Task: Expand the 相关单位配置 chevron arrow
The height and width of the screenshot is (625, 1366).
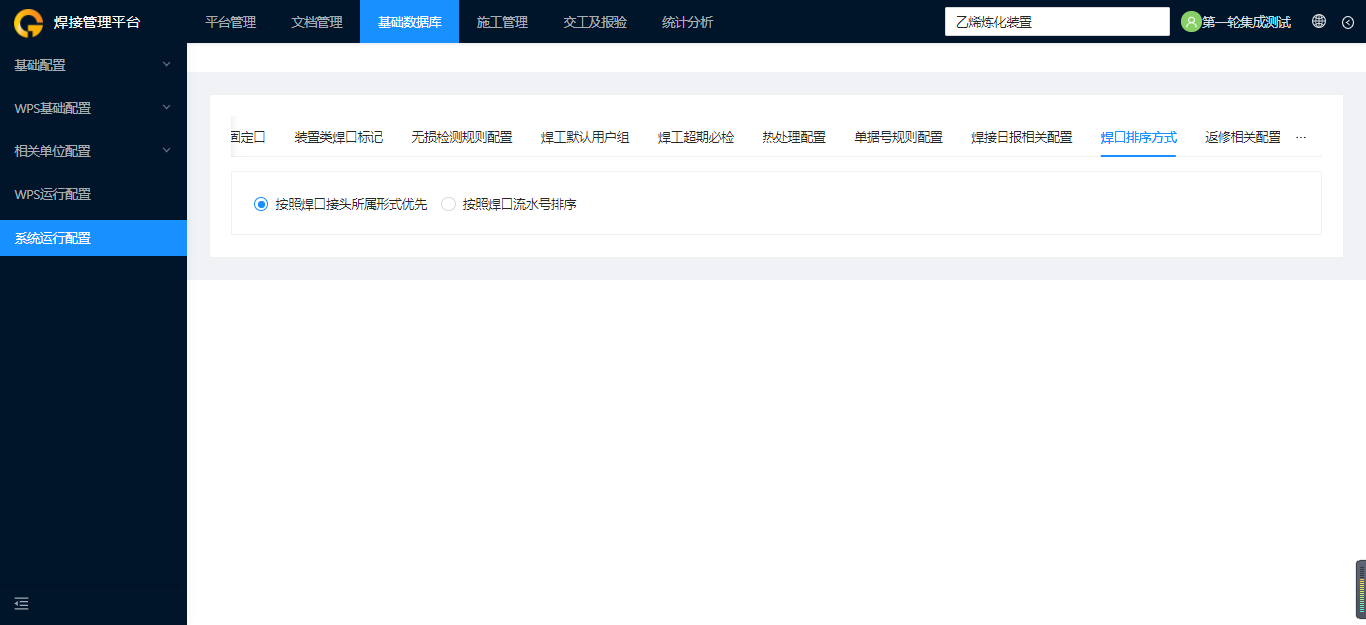Action: point(167,150)
